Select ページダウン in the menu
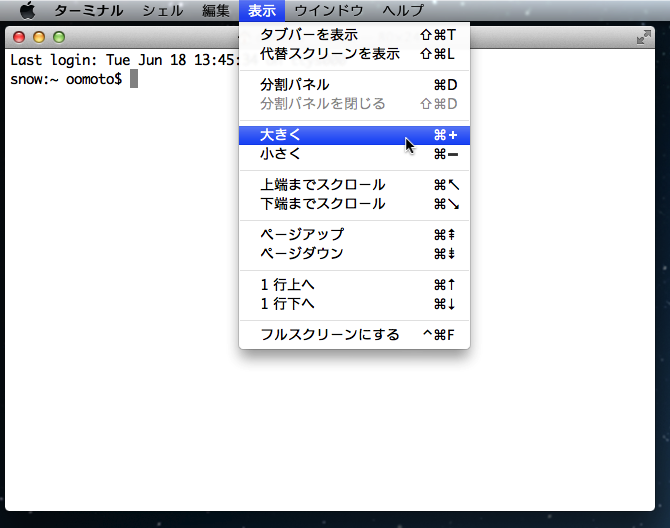Screen dimensions: 670x528 point(354,253)
